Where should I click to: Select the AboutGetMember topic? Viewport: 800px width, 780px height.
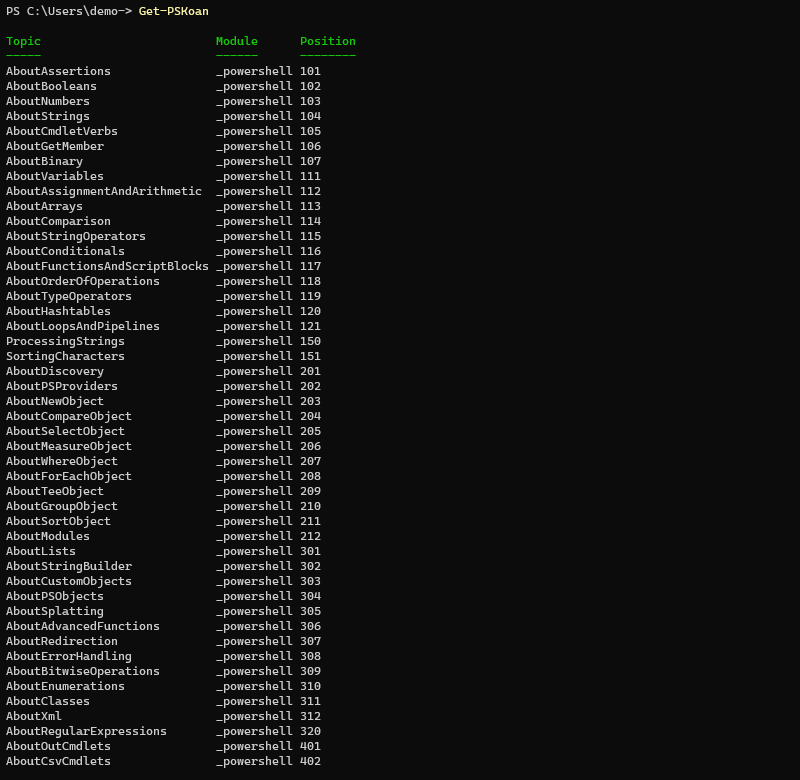point(55,146)
